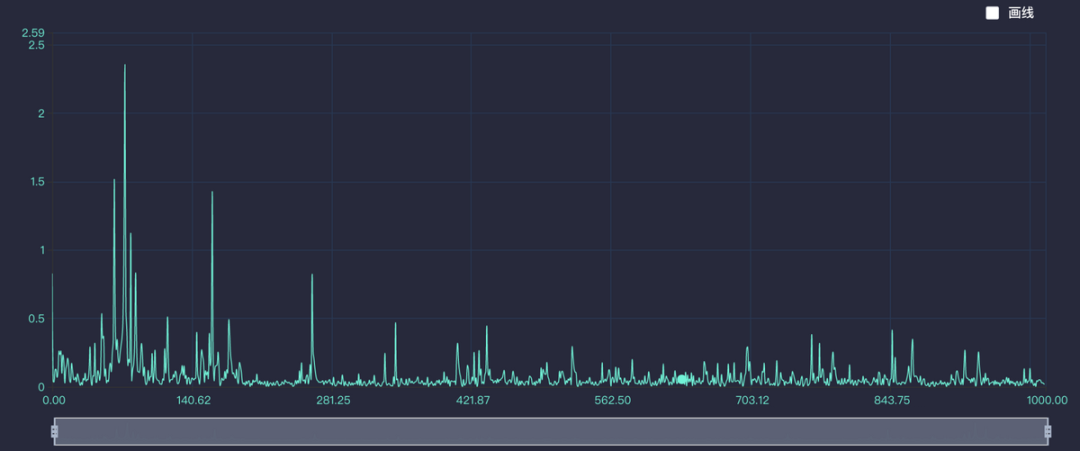Click the x-axis label 562.50
This screenshot has width=1080, height=451.
tap(612, 401)
